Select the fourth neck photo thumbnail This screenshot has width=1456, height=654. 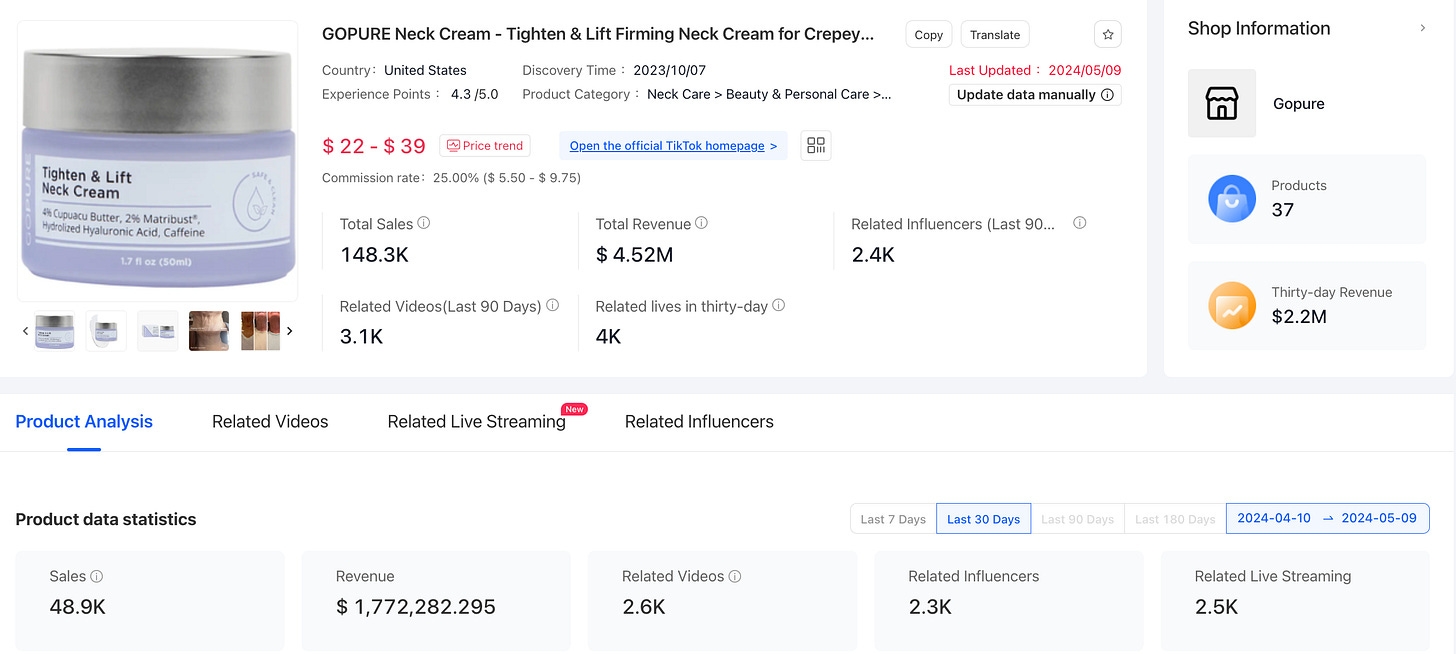209,331
